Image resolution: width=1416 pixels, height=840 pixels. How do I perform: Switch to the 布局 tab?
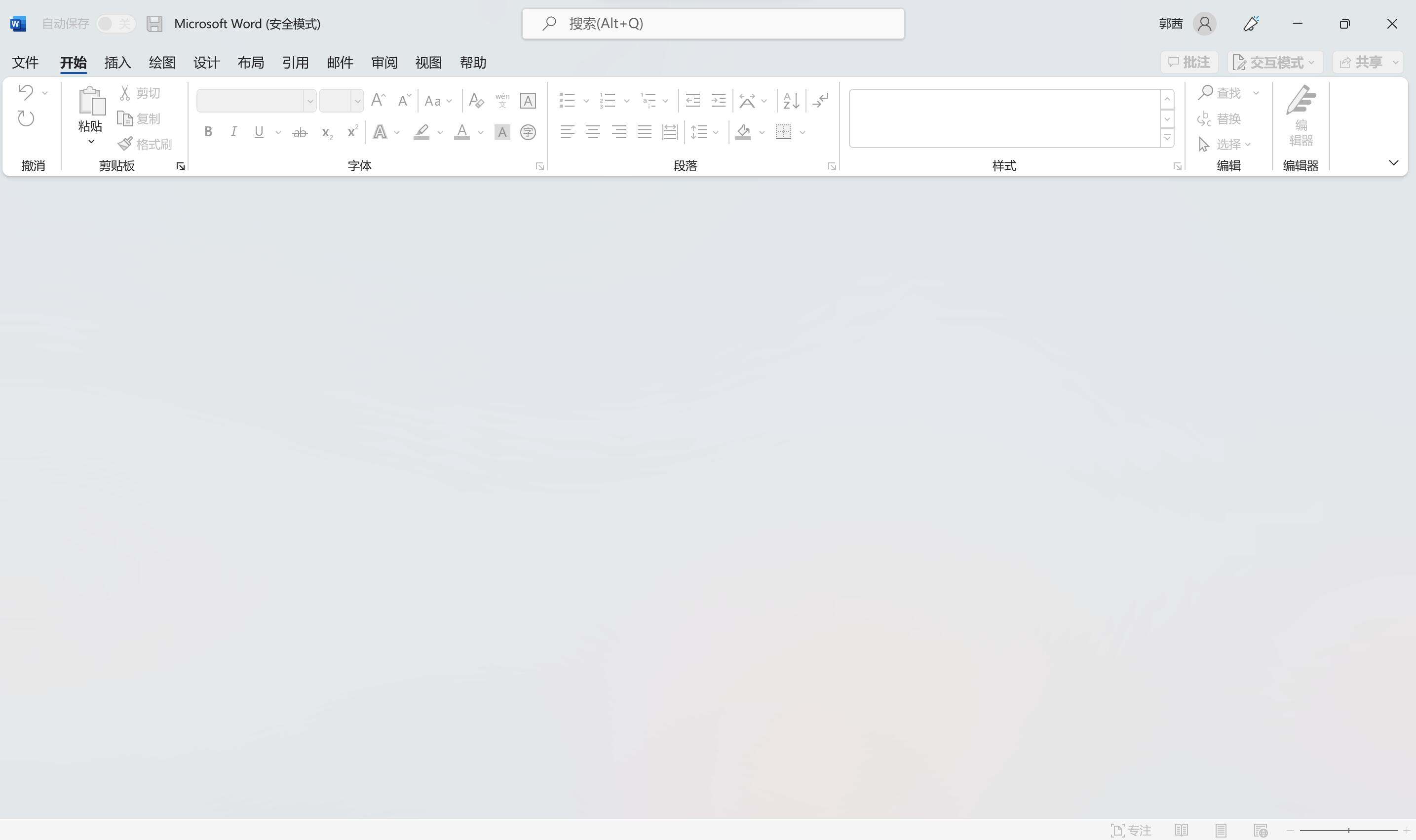pyautogui.click(x=251, y=63)
